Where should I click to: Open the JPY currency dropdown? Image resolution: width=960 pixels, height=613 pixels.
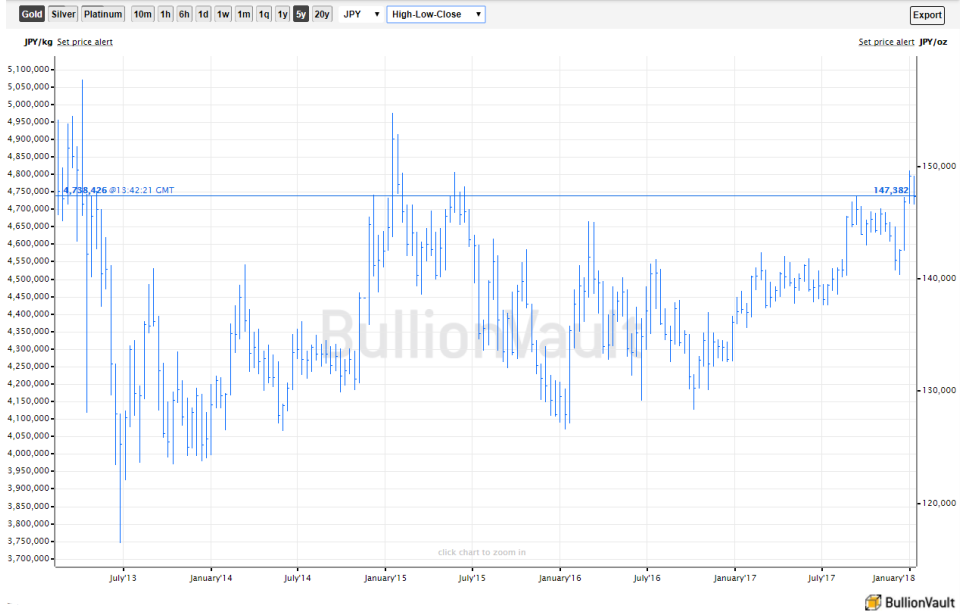pyautogui.click(x=361, y=14)
